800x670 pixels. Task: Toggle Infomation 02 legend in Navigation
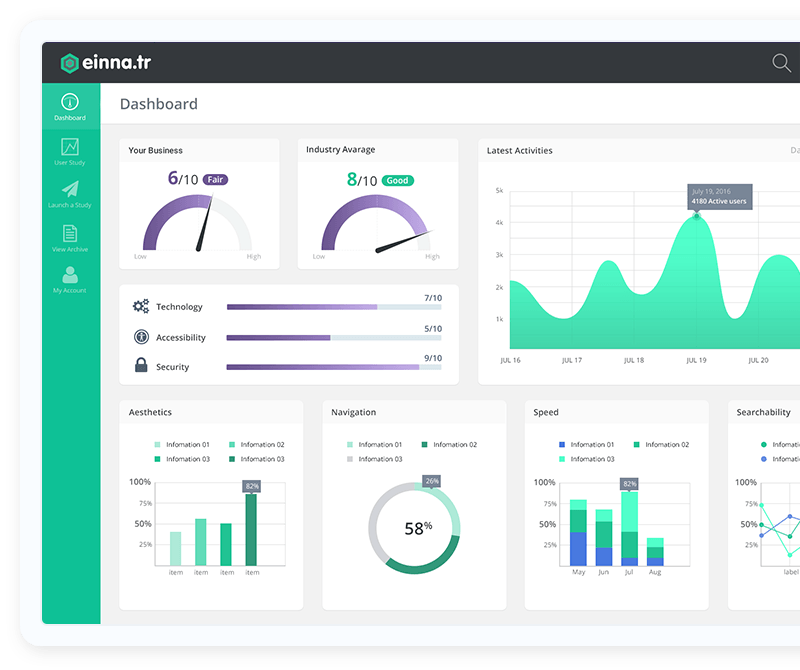pos(449,445)
